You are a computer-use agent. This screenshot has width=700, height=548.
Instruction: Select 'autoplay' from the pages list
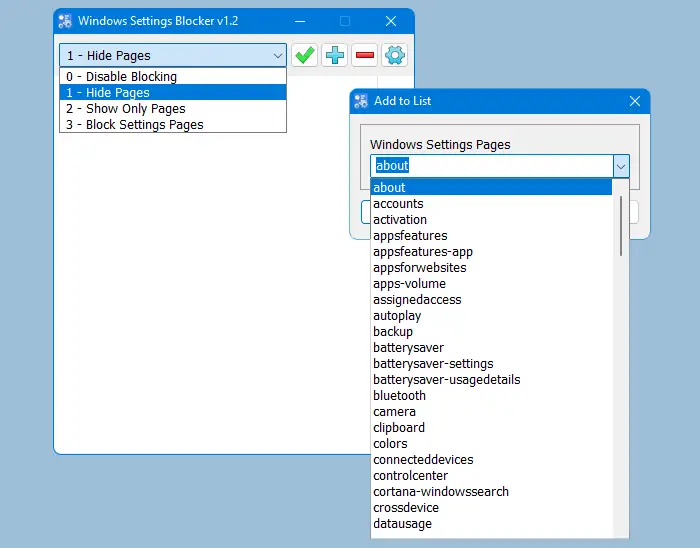[x=492, y=316]
